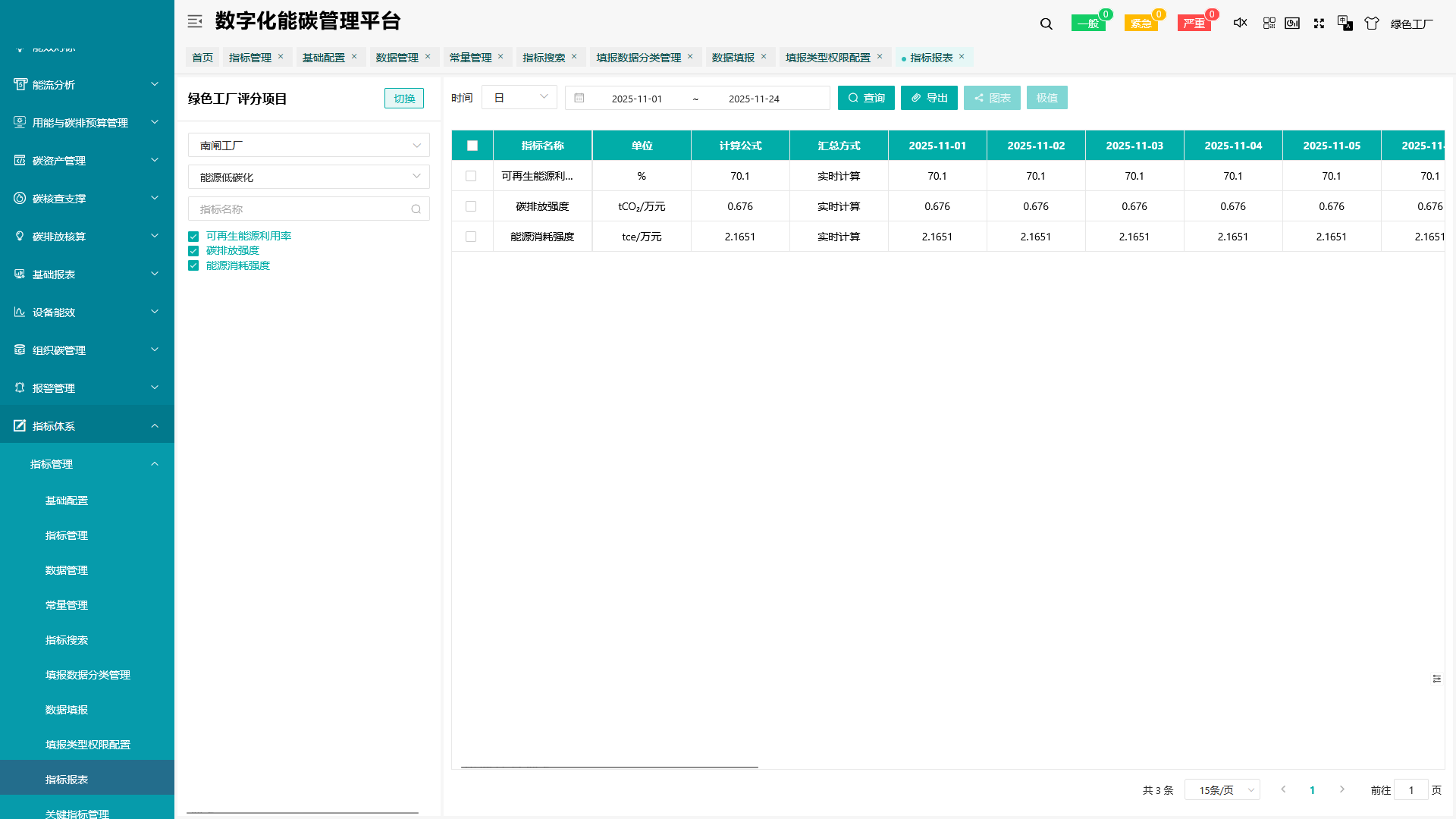Expand the time period 日 dropdown

click(x=519, y=97)
